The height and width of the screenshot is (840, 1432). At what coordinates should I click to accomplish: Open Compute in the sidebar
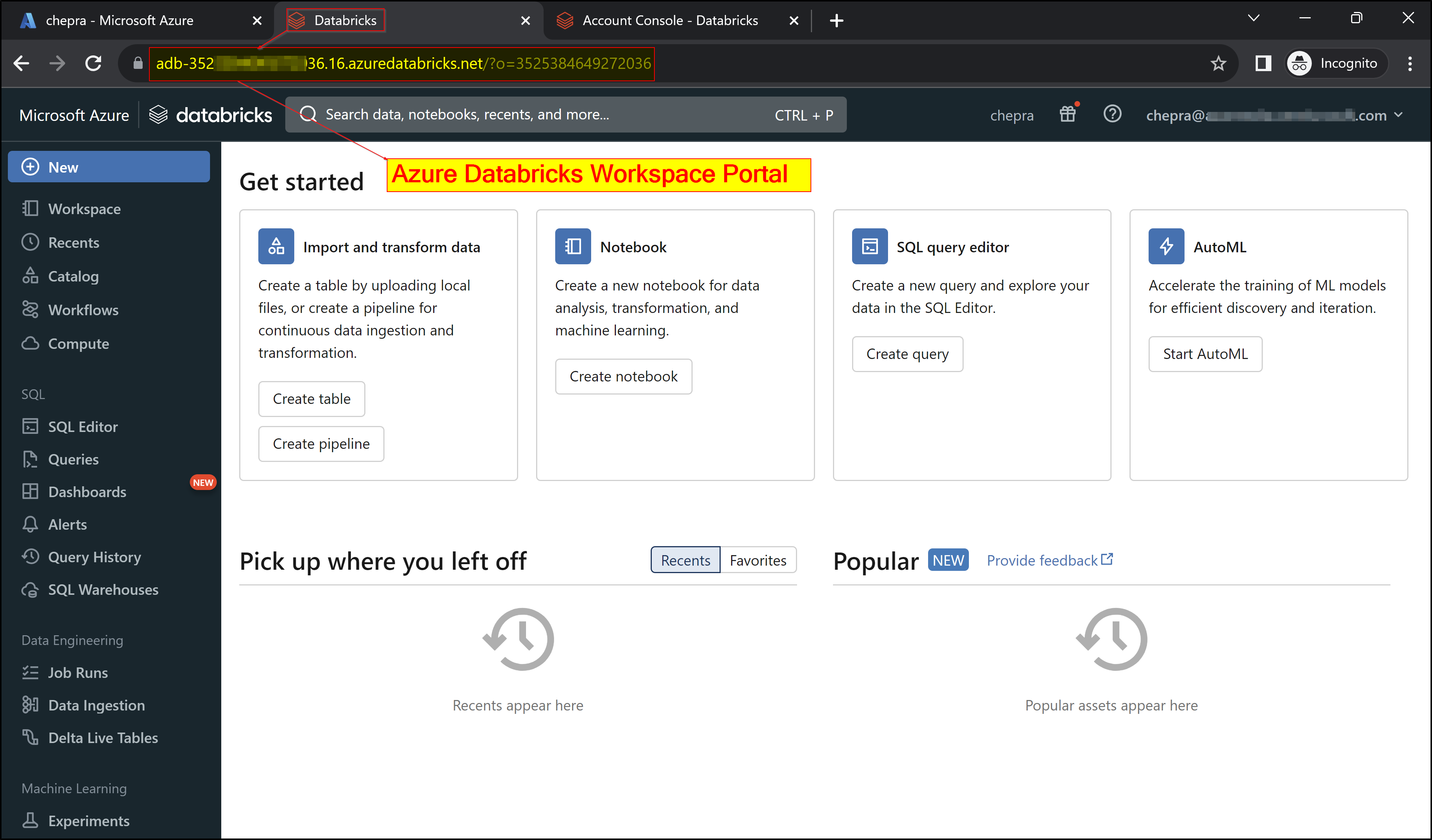pos(78,343)
